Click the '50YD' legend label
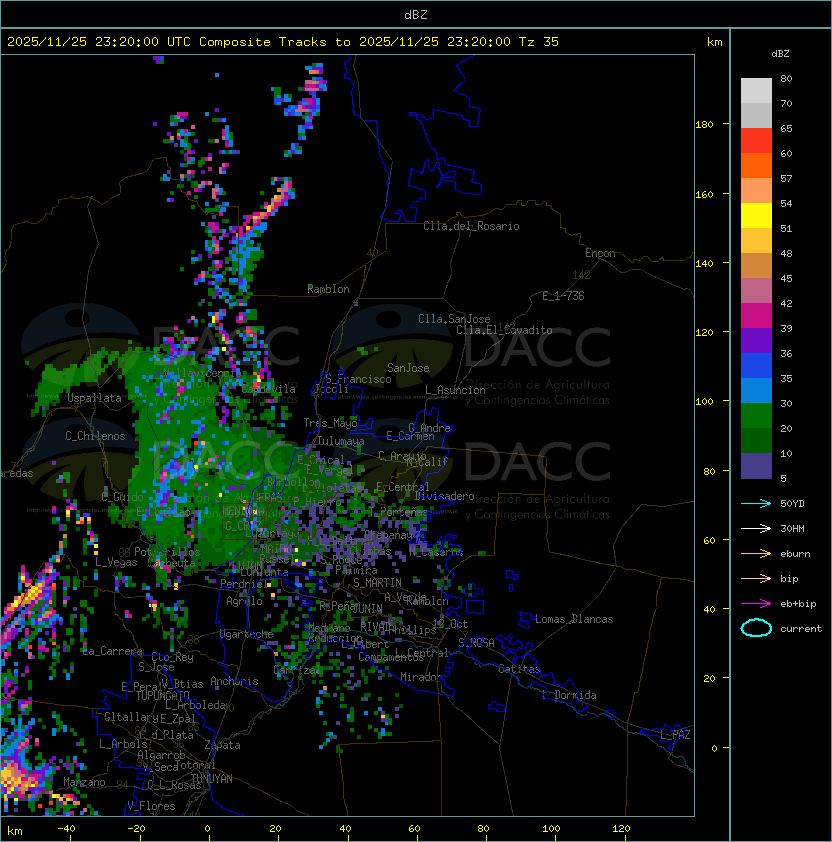Viewport: 832px width, 842px height. pyautogui.click(x=792, y=504)
